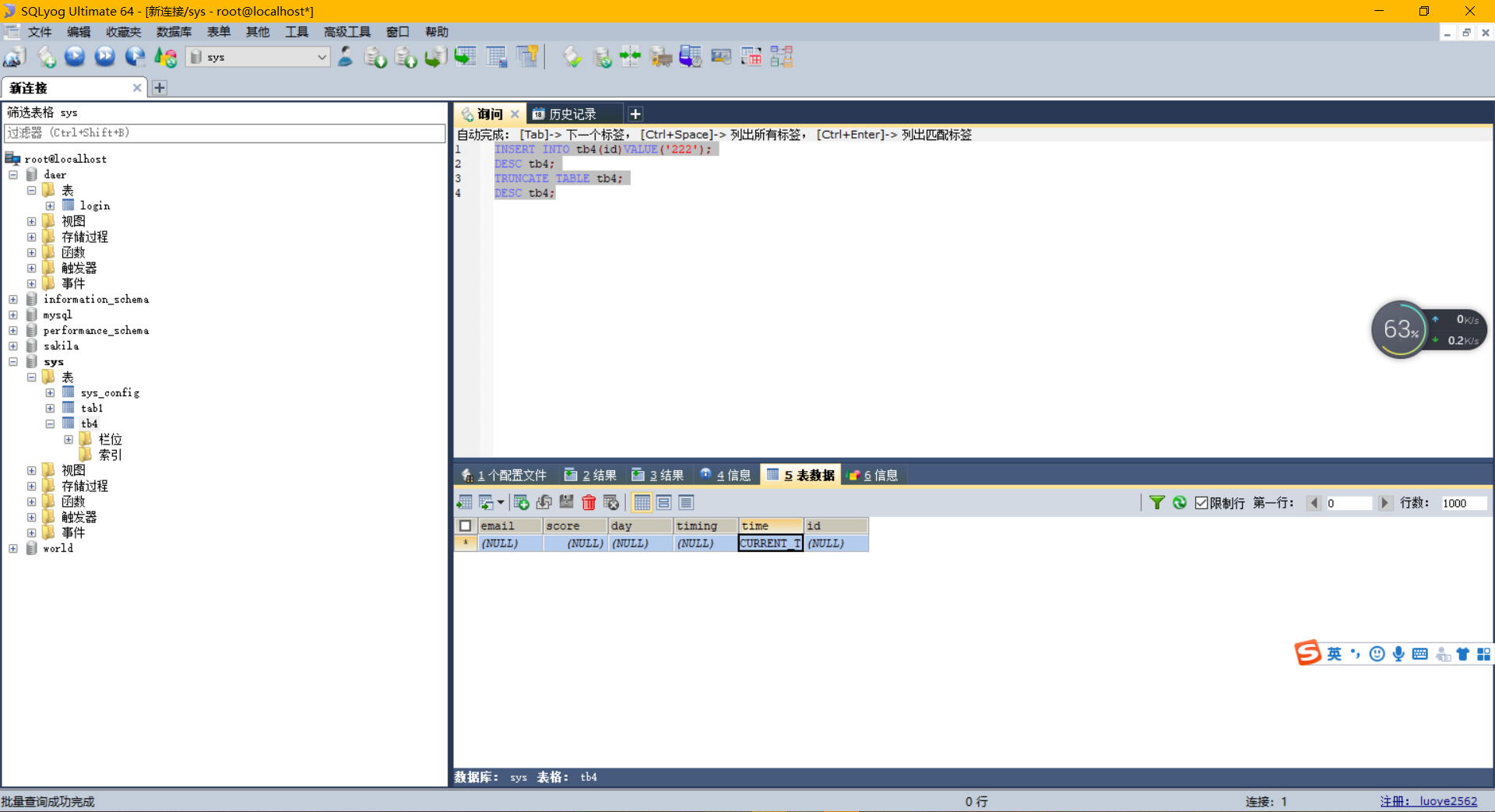Screen dimensions: 1495x812
Task: Expand the world database node
Action: (x=13, y=548)
